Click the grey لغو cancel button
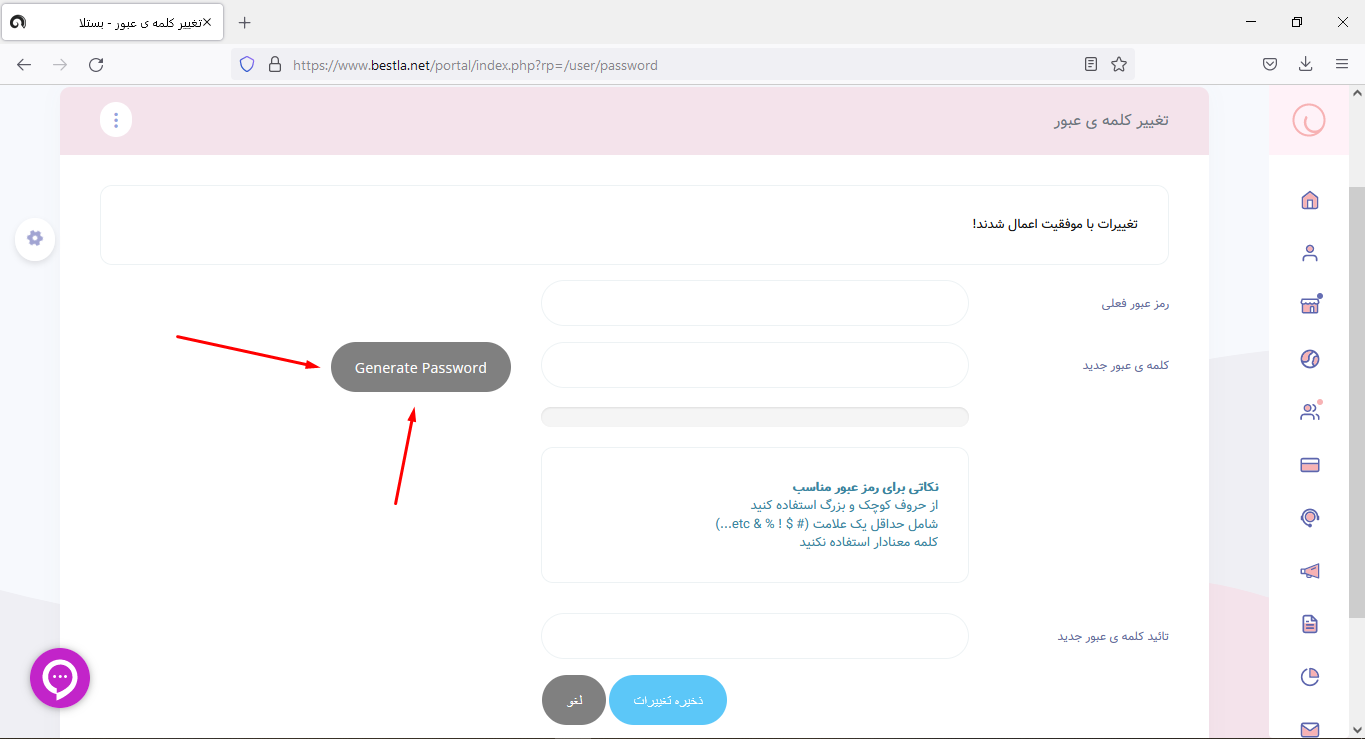1365x739 pixels. point(574,700)
